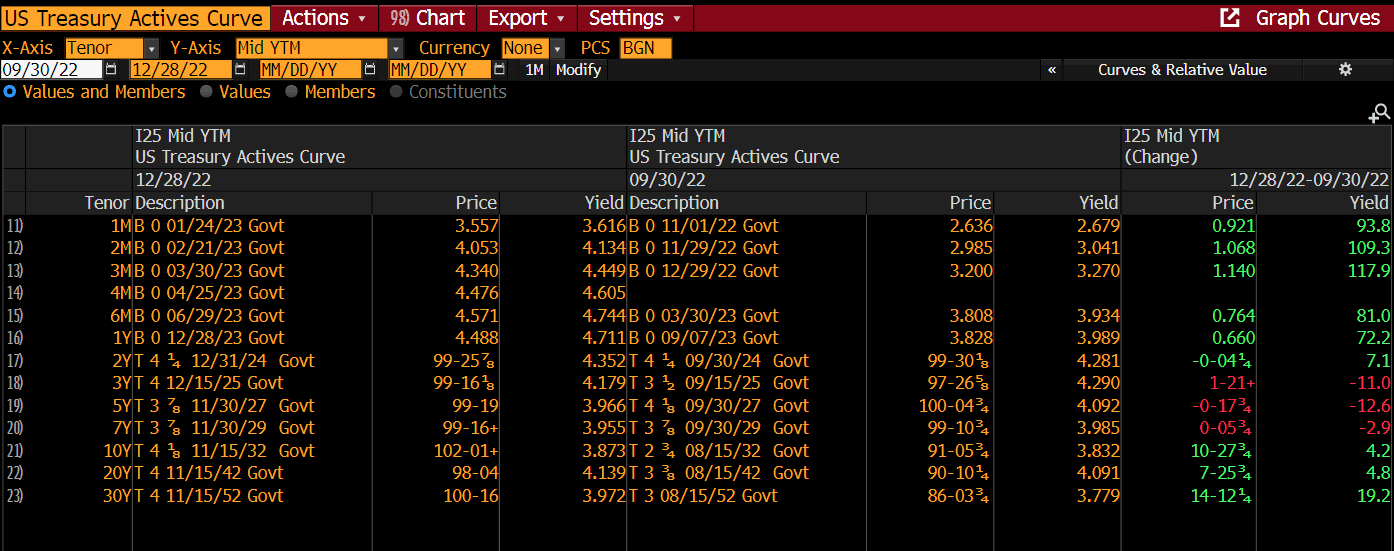
Task: Click the 117.9 yield change value
Action: pos(1369,271)
